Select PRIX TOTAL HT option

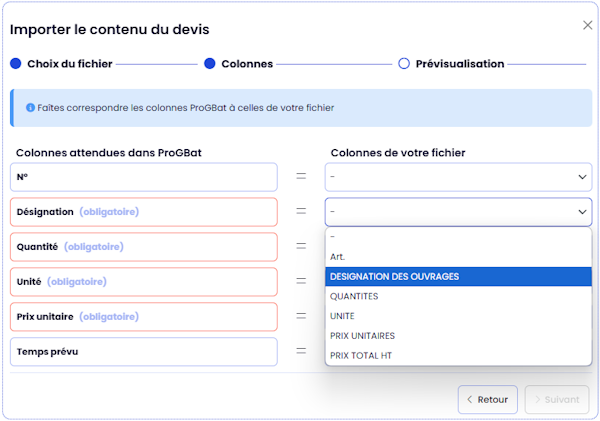[x=458, y=355]
